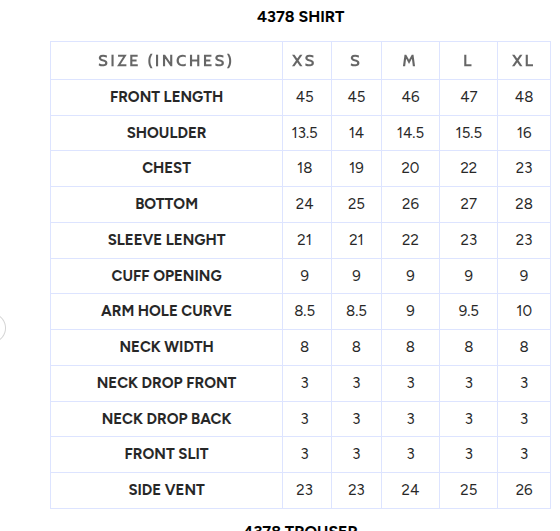Click the FRONT SLIT row label
The image size is (560, 531).
(x=166, y=454)
